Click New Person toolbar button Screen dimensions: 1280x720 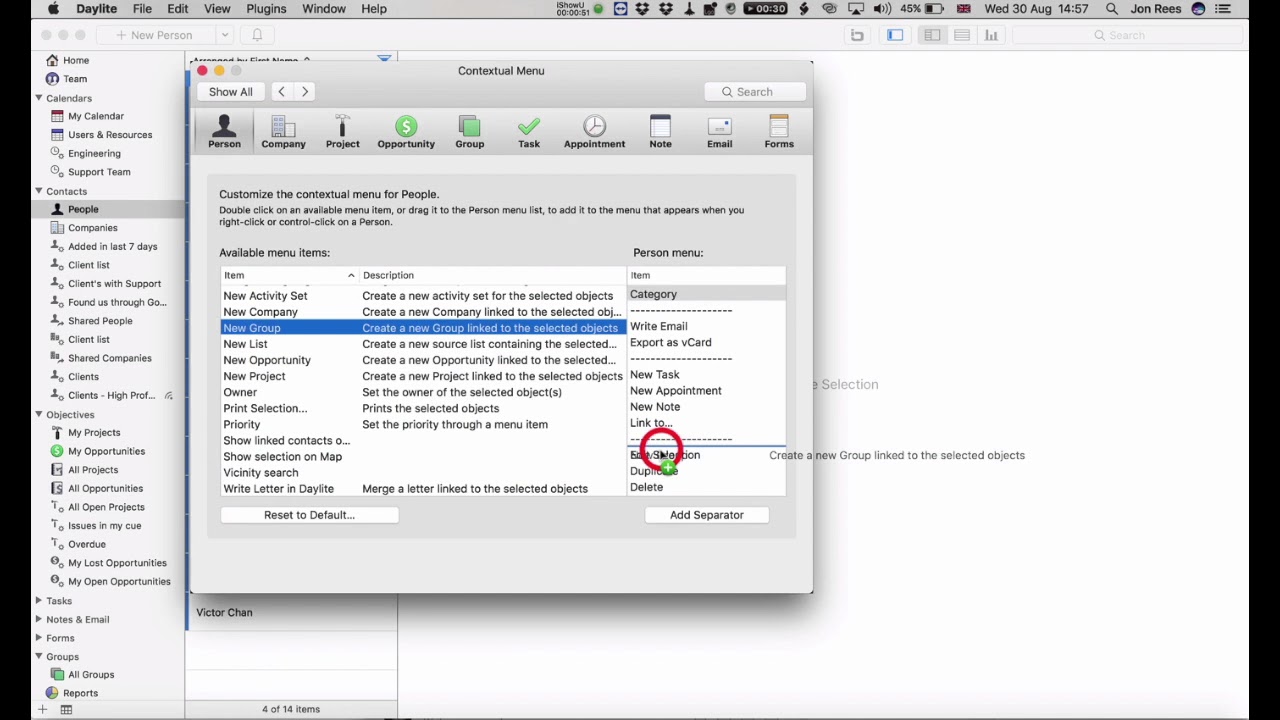154,35
